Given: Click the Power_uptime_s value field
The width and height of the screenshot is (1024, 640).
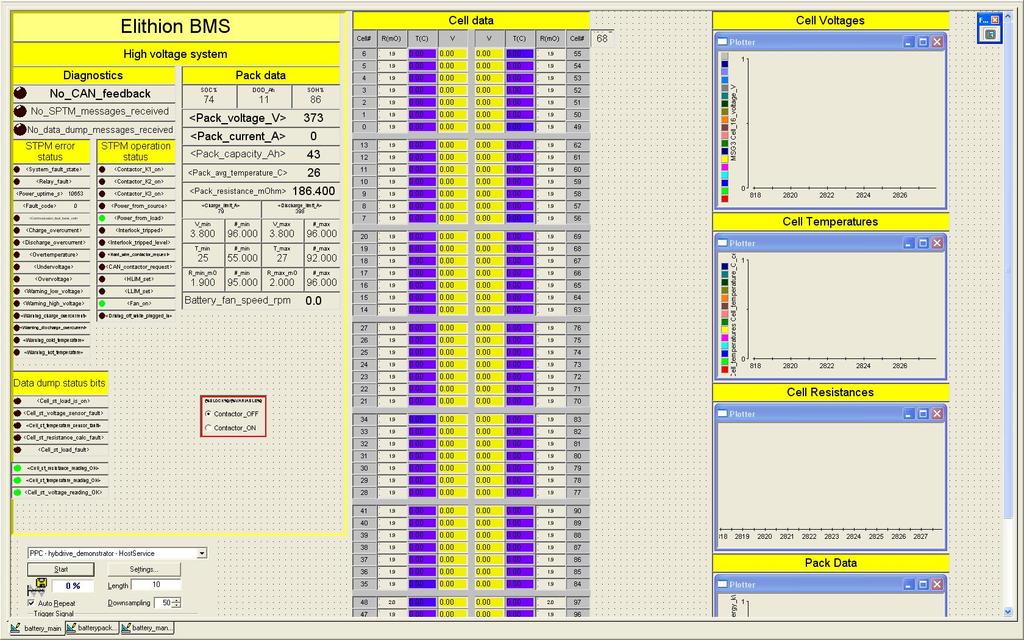Looking at the screenshot, I should pos(76,194).
